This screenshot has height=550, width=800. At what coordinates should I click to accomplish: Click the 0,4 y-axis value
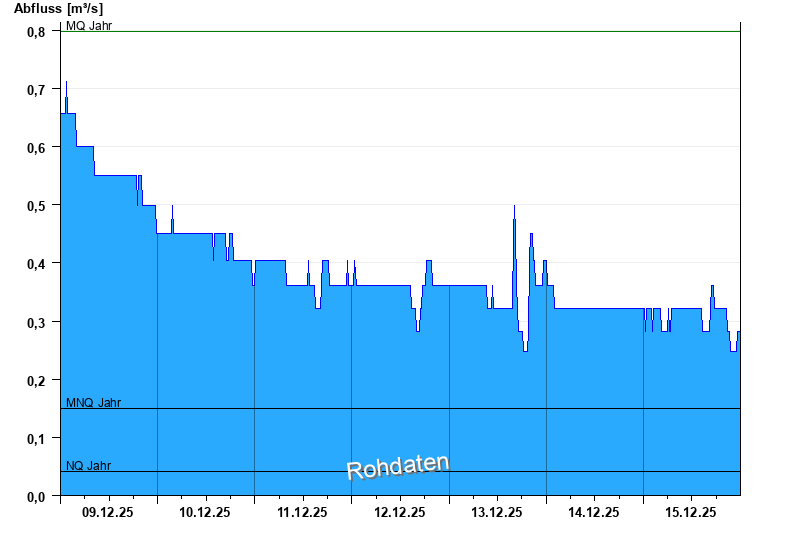(x=36, y=264)
